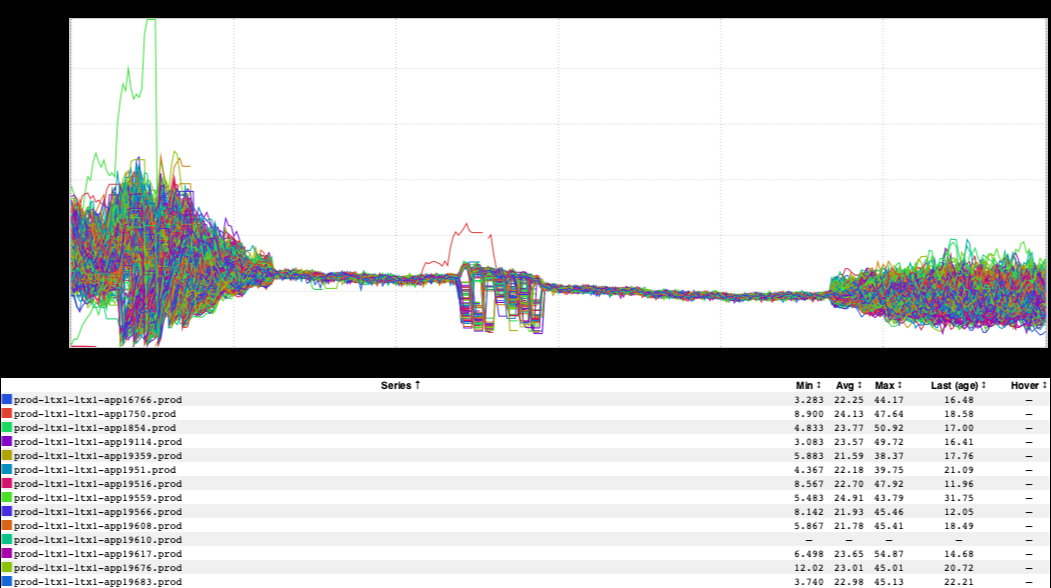Click the purple swatch for app19114

pyautogui.click(x=7, y=442)
